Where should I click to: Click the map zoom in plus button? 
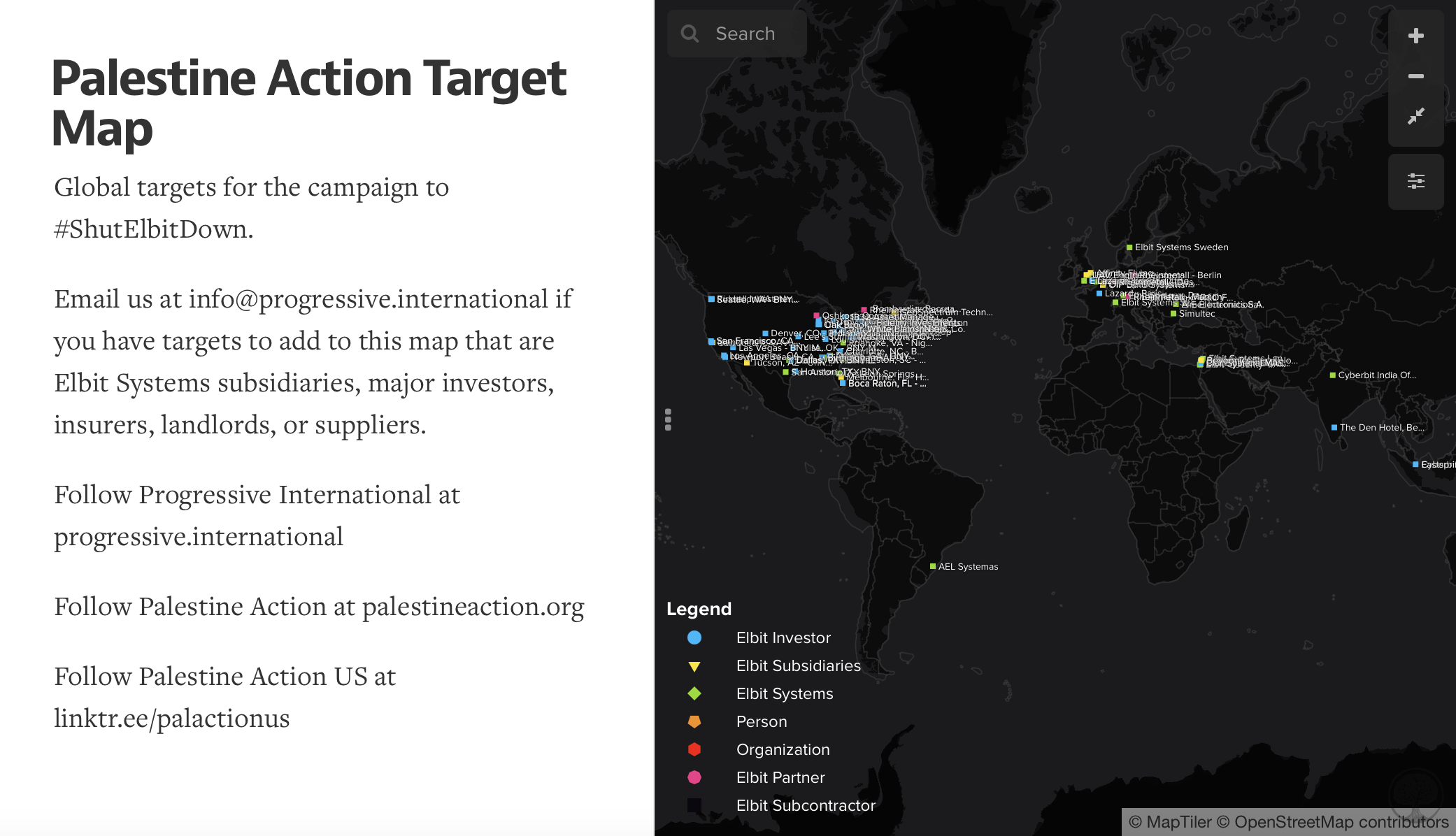1415,36
